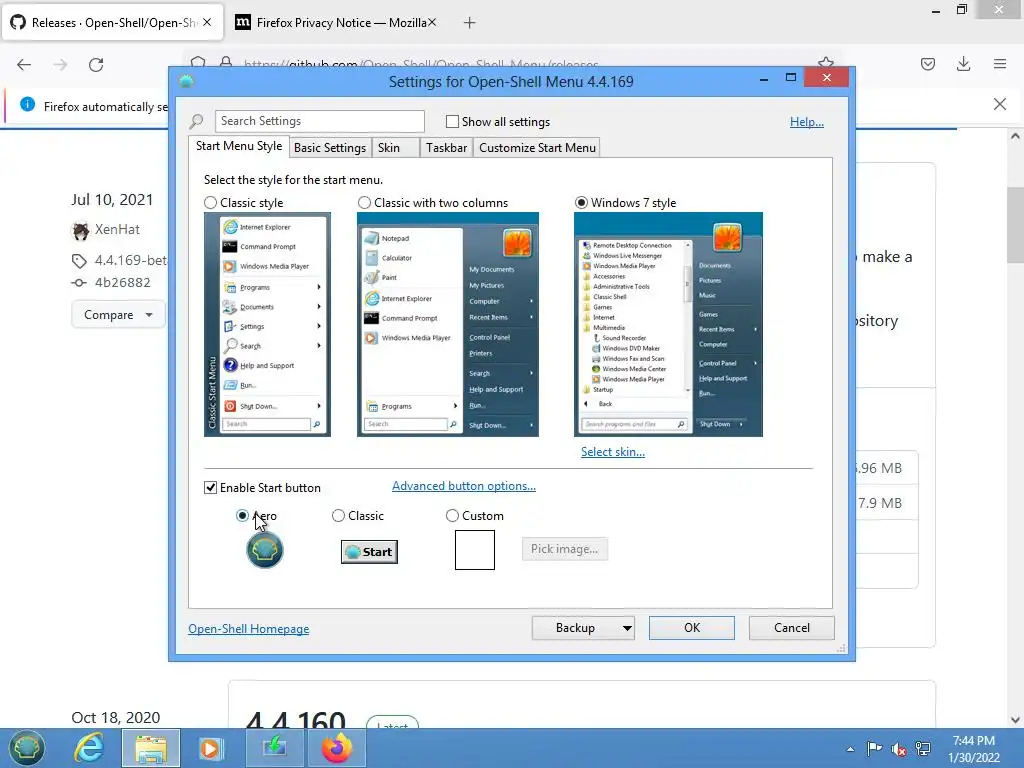Viewport: 1024px width, 768px height.
Task: Confirm settings with OK
Action: 692,628
